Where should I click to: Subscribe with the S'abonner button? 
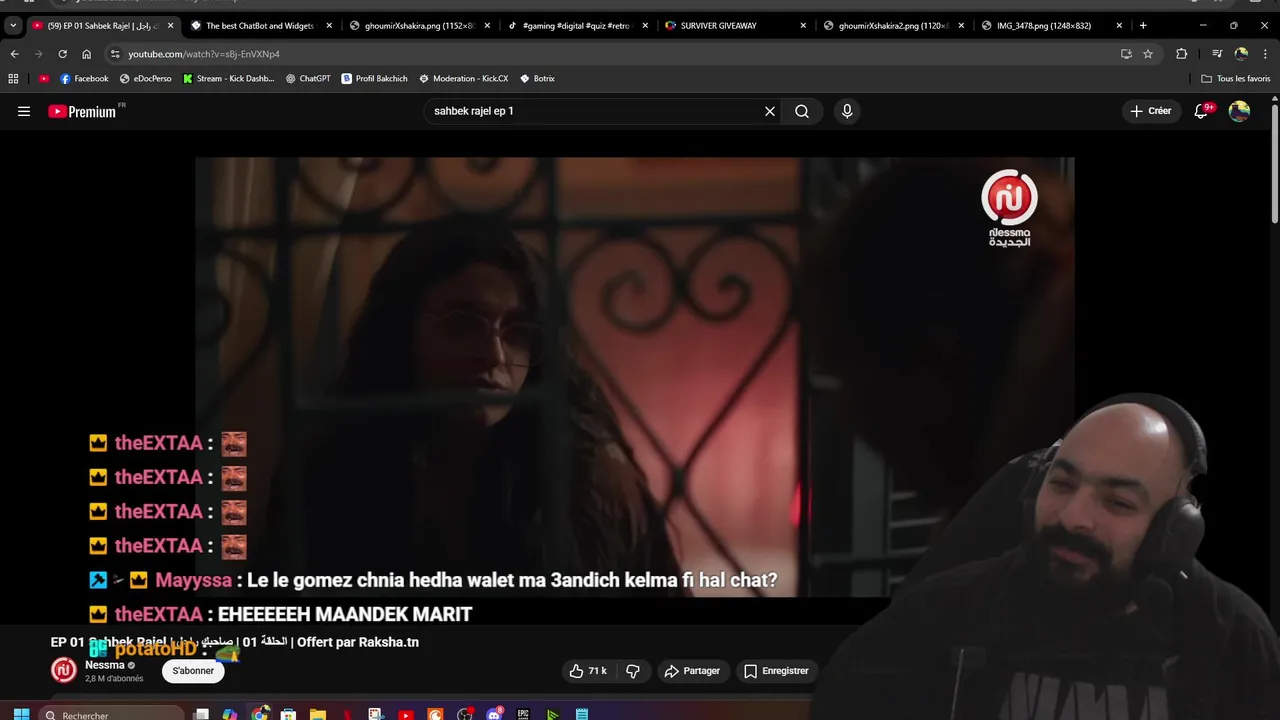[x=193, y=671]
